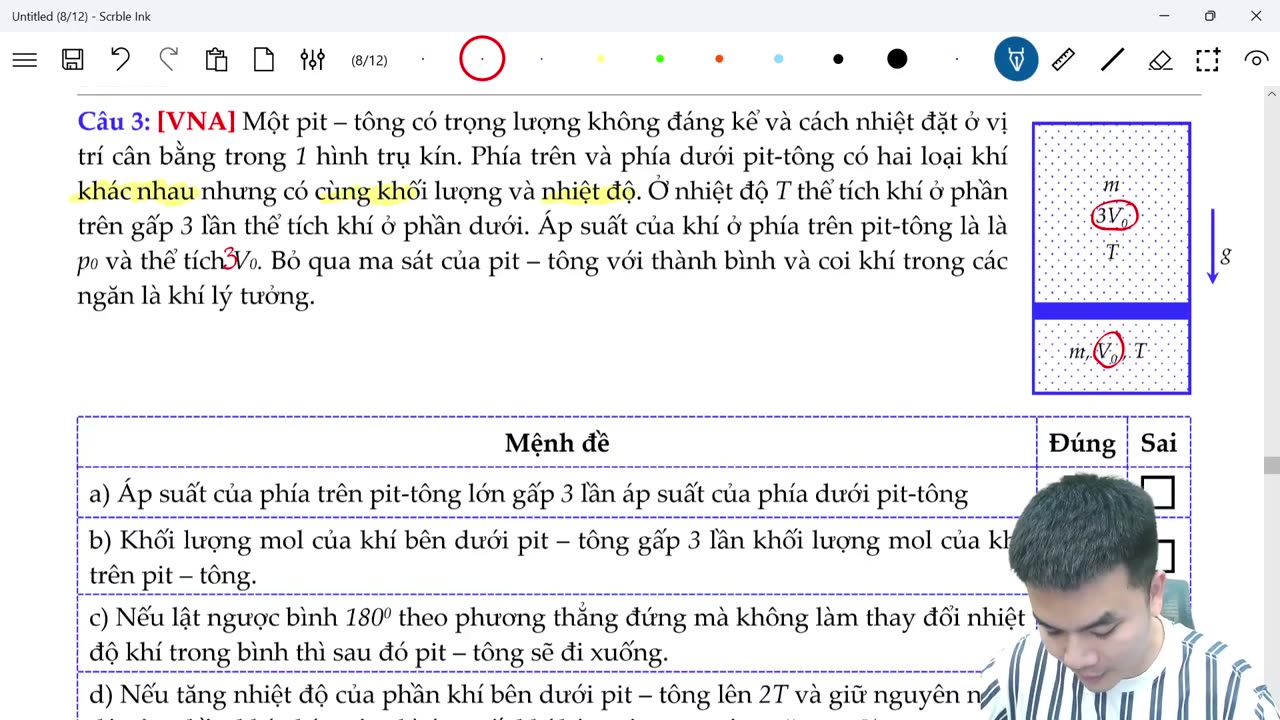Choose the light blue pen color dot
1280x720 pixels.
[778, 60]
